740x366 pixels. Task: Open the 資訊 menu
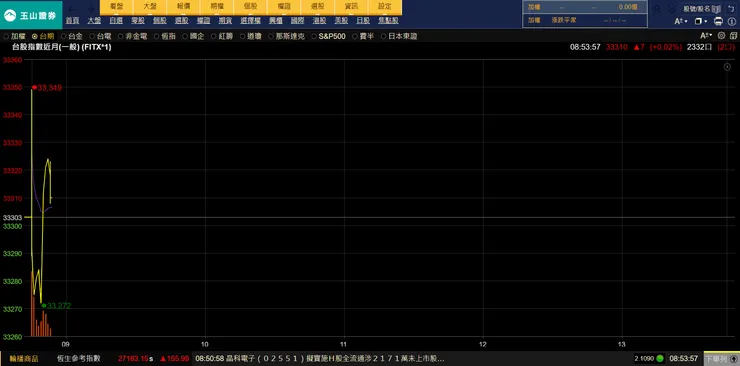(351, 7)
